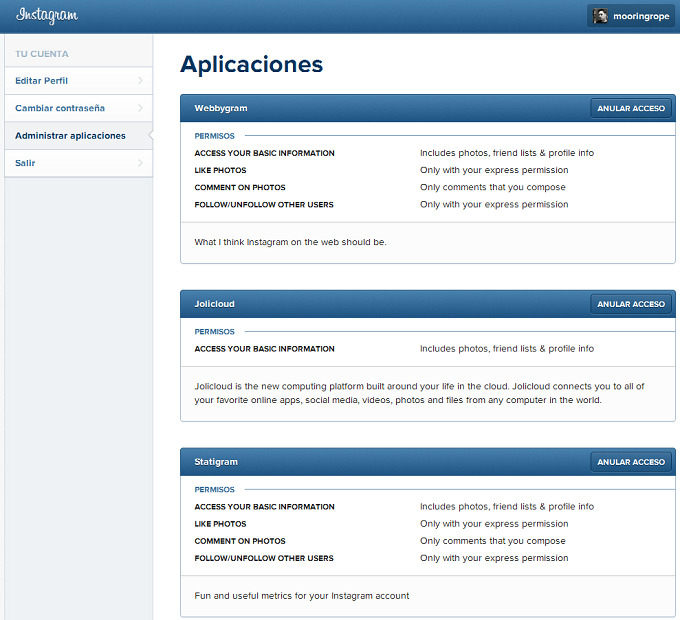Click chevron arrow next to Editar Perfil
This screenshot has width=680, height=620.
(140, 80)
